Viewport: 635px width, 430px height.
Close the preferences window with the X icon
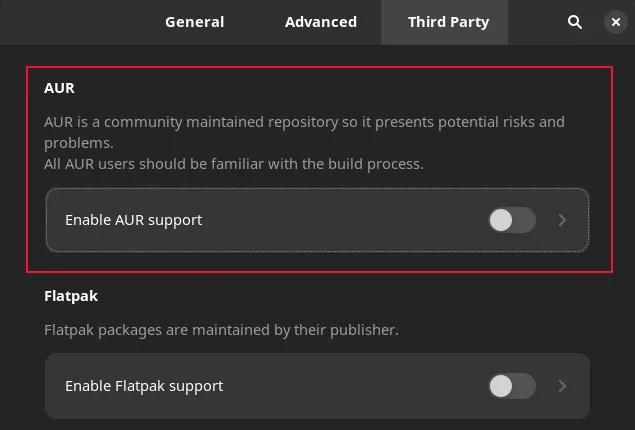615,22
